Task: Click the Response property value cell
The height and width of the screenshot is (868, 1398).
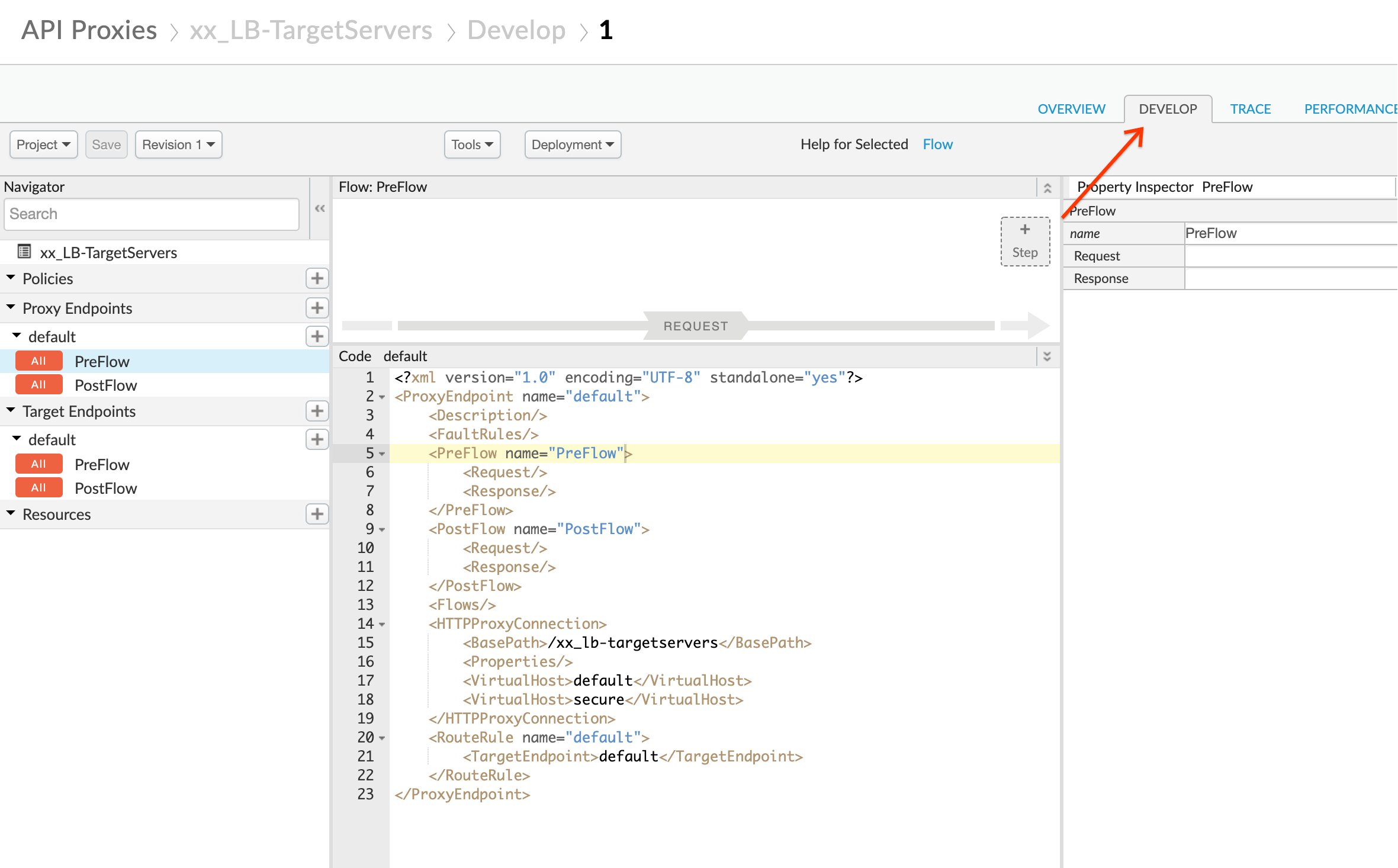Action: [x=1291, y=278]
